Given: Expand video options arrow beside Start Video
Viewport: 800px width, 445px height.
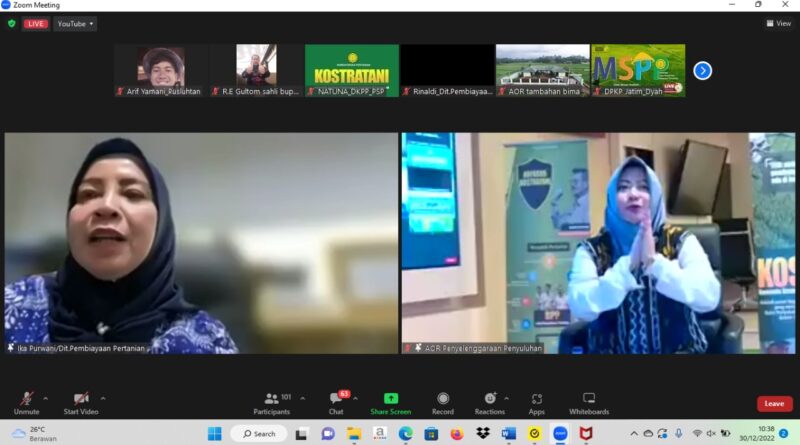Looking at the screenshot, I should pyautogui.click(x=103, y=398).
